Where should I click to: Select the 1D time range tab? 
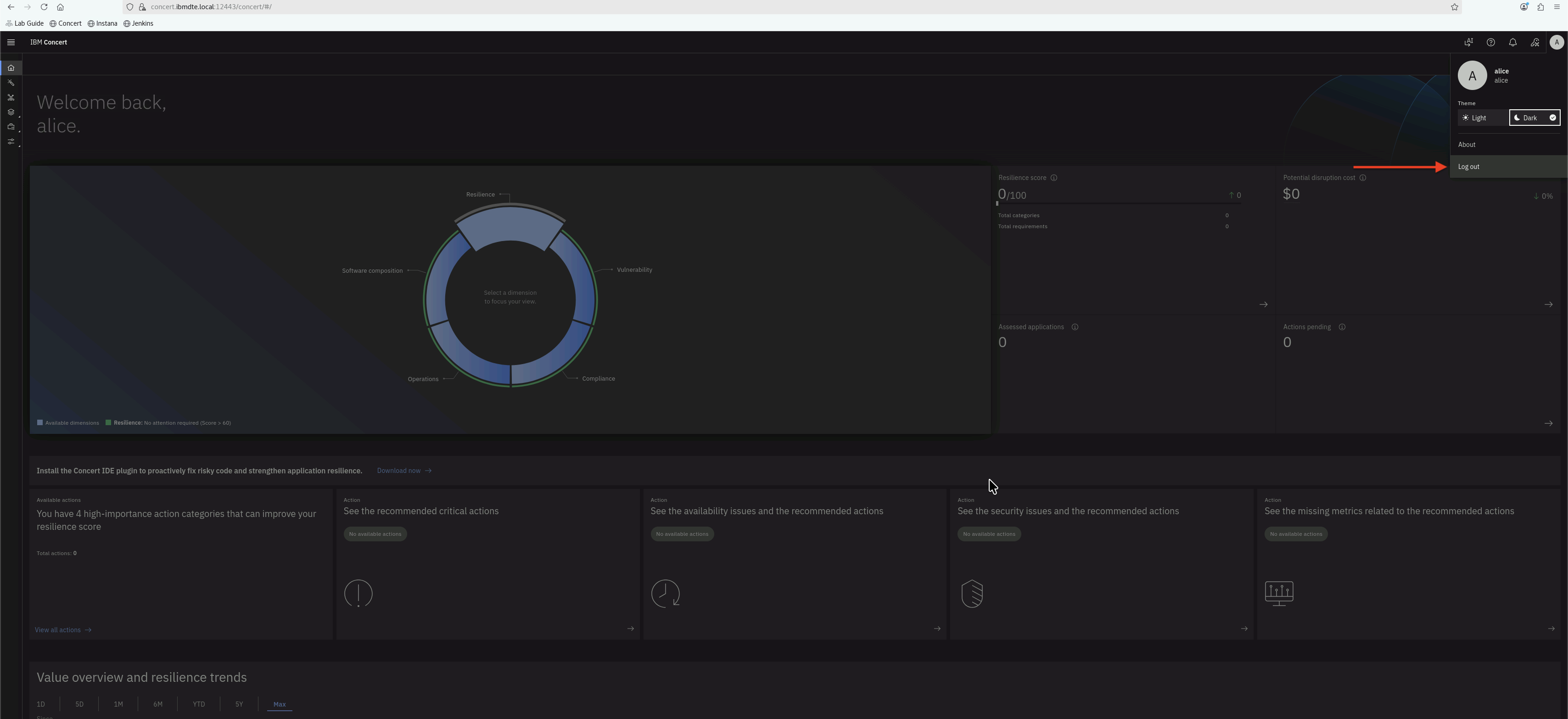pos(41,704)
